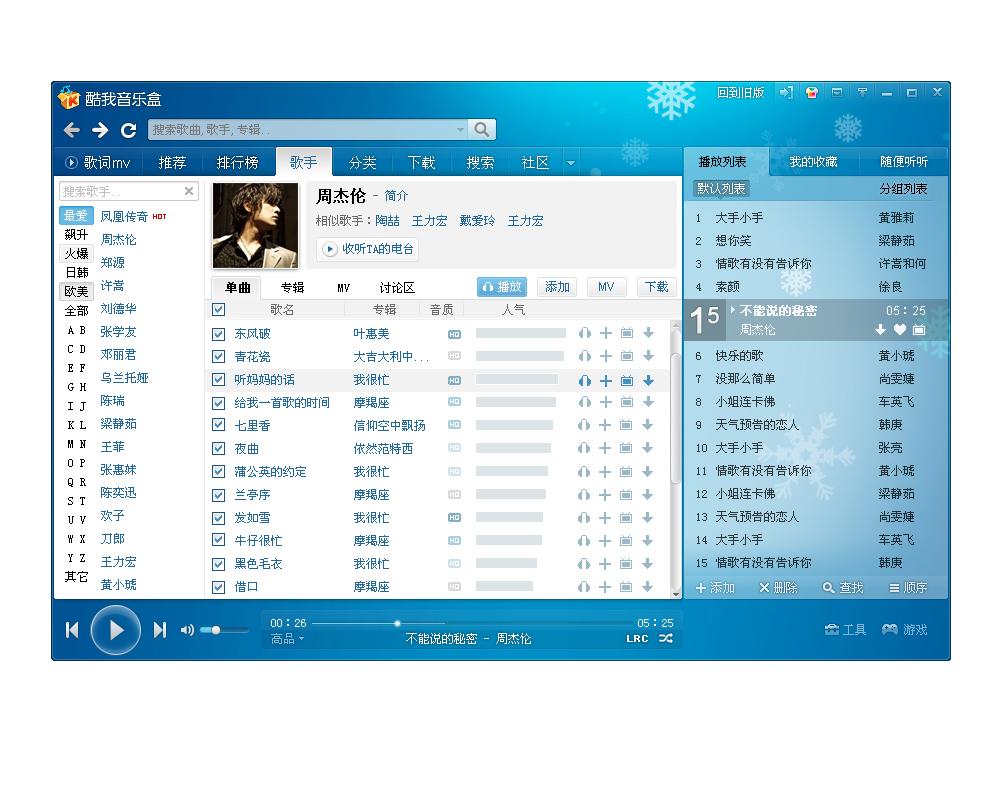Add 青花瓷 to playlist with plus icon
The image size is (1000, 800).
point(605,356)
